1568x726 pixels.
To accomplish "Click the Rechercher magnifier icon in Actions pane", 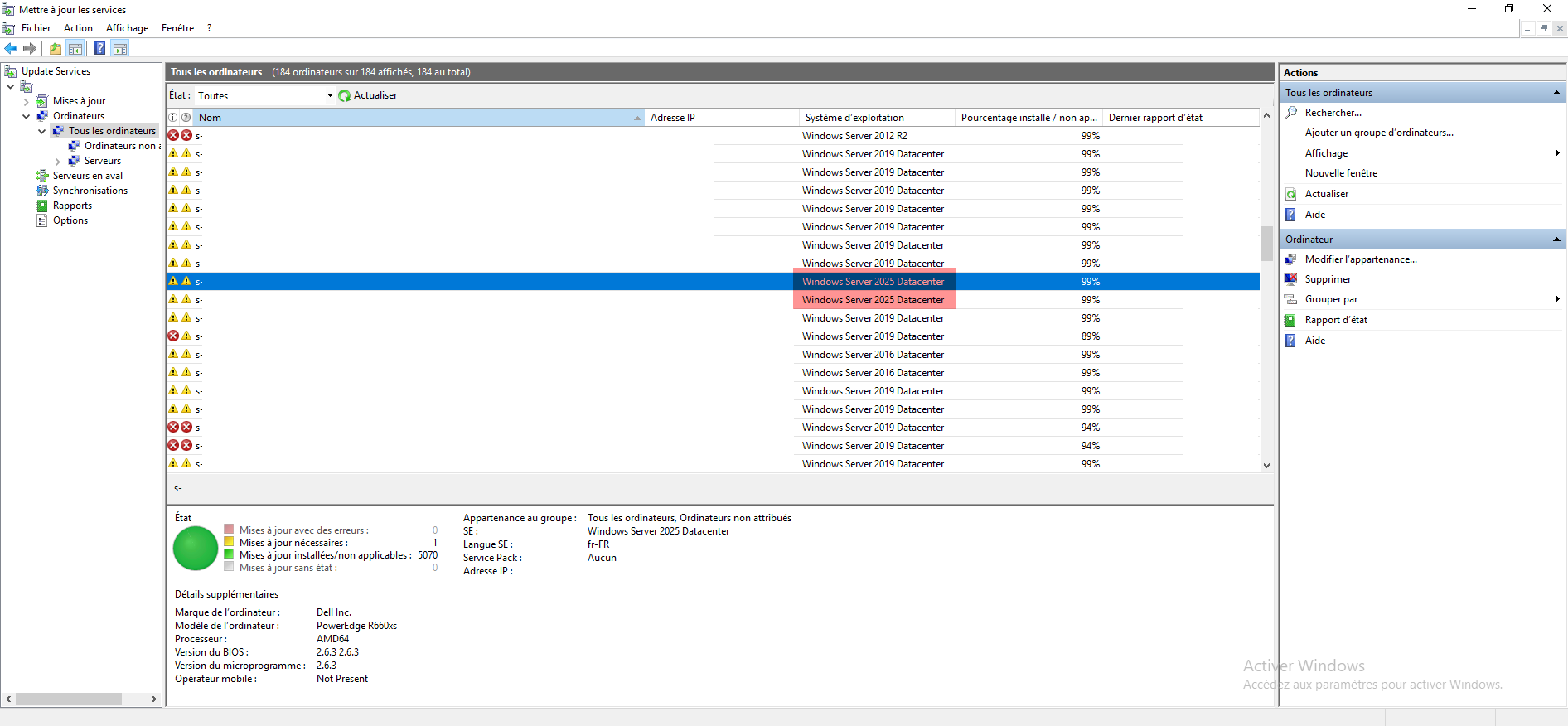I will tap(1291, 113).
